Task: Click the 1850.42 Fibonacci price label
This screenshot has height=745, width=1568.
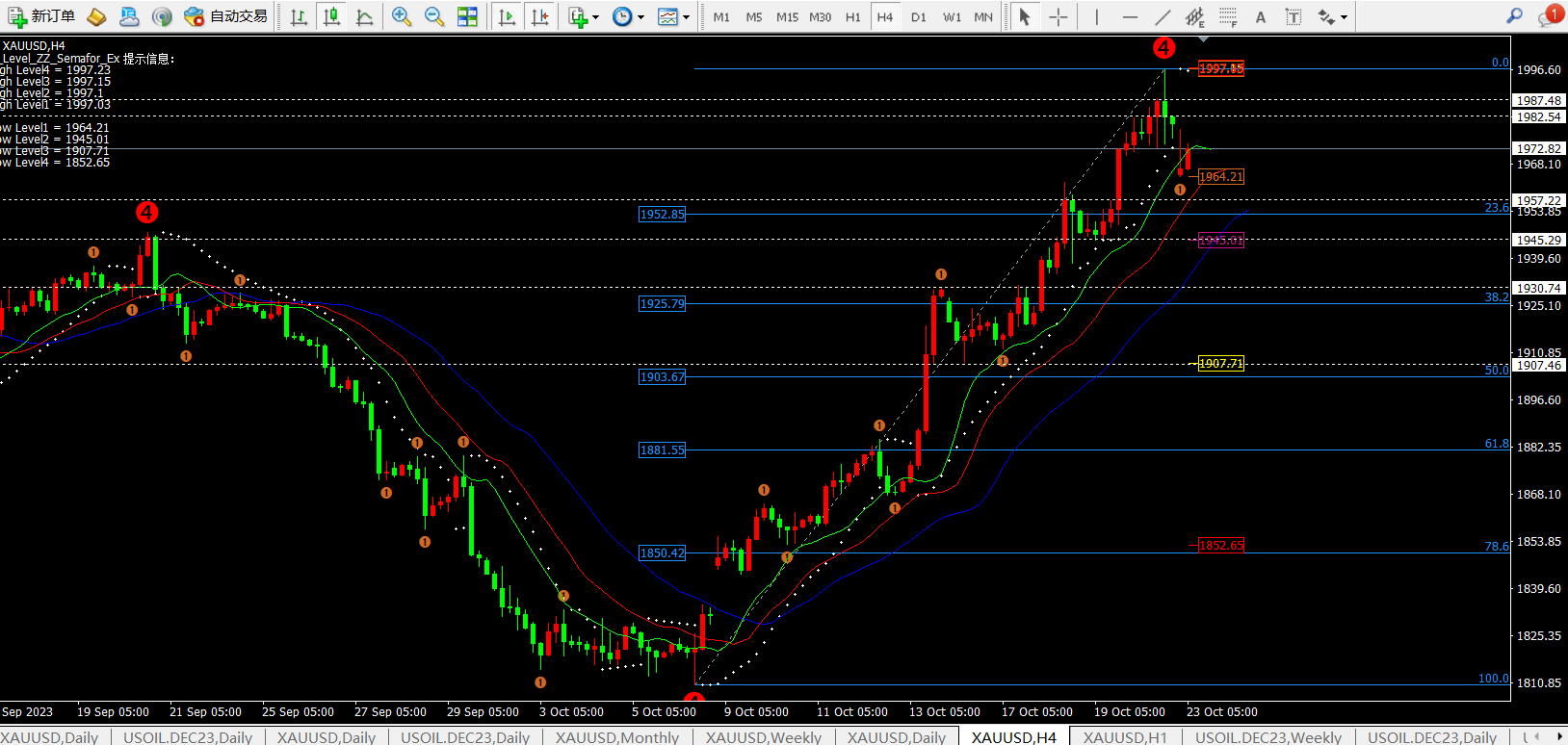Action: click(663, 553)
